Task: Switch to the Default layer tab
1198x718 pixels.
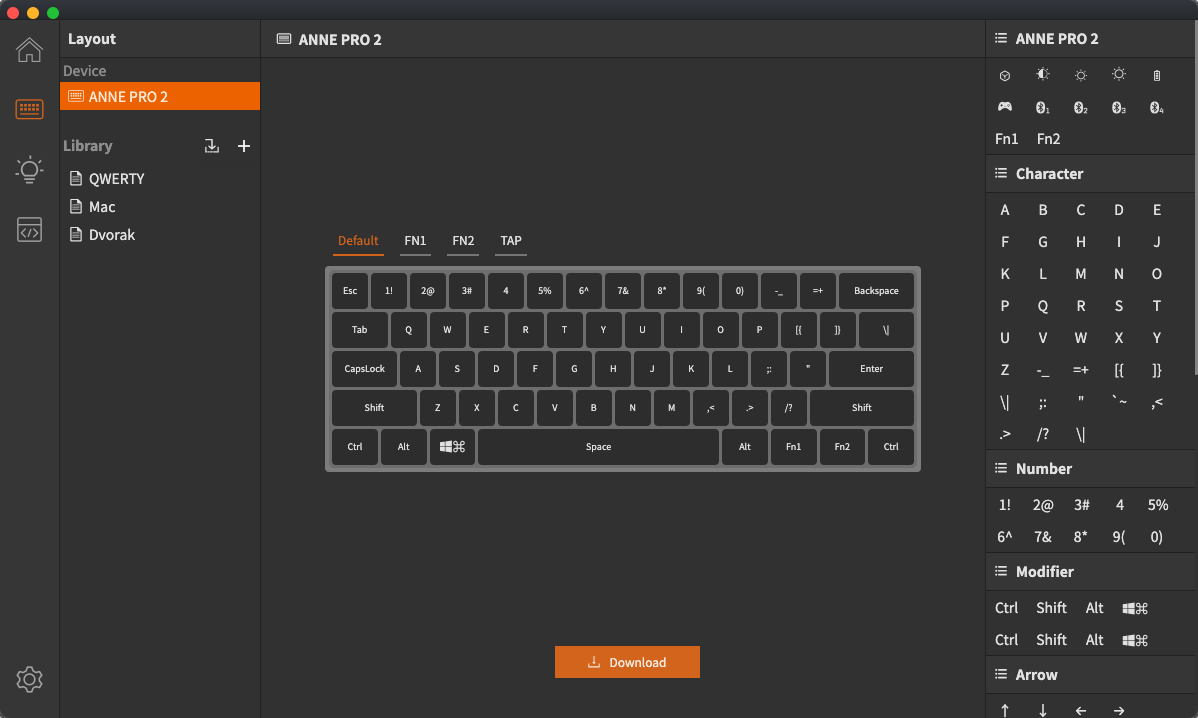Action: (358, 241)
